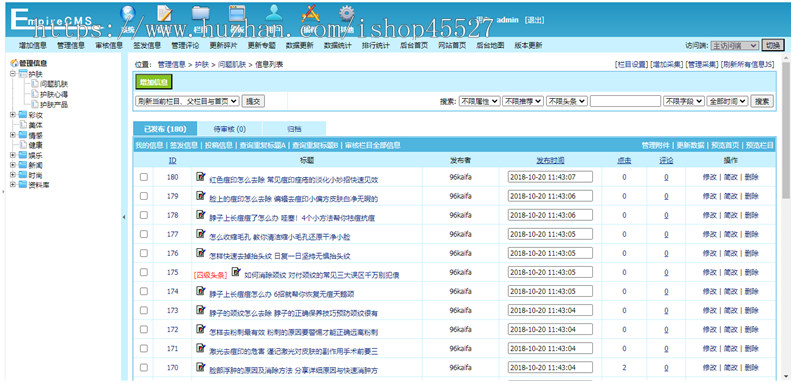
Task: Open the User person icon in header
Action: tap(274, 14)
